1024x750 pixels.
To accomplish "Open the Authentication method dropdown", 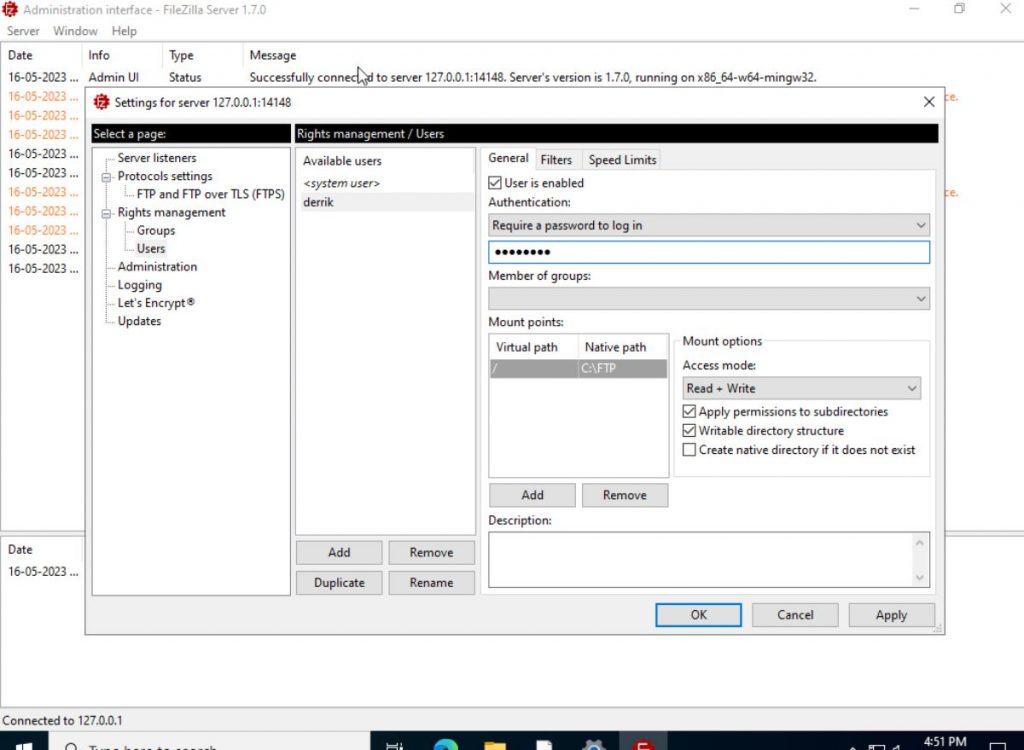I will (x=708, y=226).
